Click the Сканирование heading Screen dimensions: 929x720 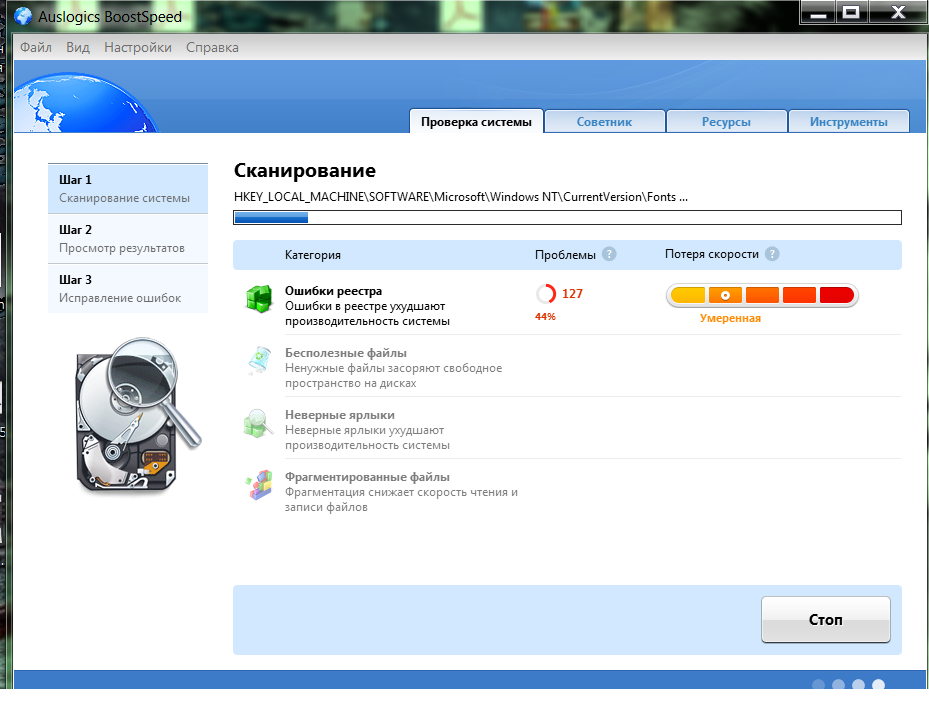click(x=305, y=171)
